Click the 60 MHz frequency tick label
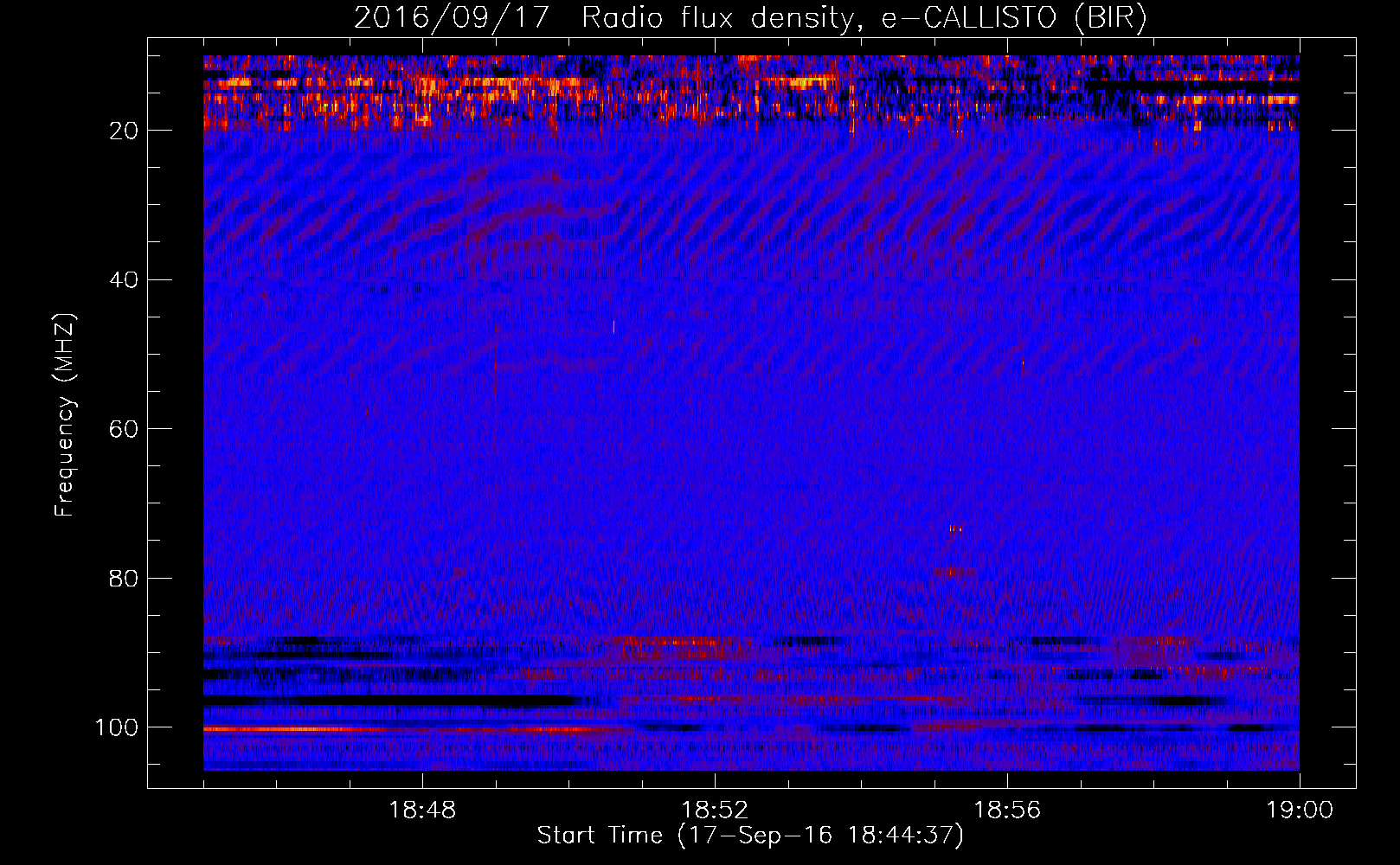This screenshot has height=865, width=1400. [124, 429]
